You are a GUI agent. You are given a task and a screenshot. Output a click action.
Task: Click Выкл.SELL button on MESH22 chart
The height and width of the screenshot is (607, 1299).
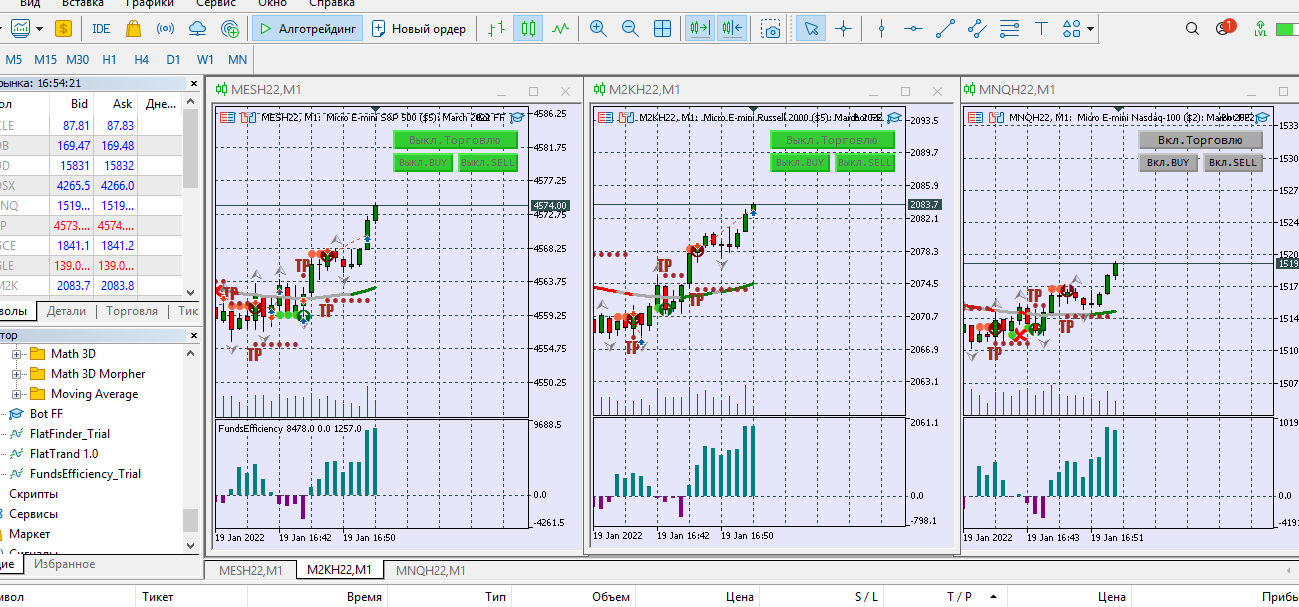coord(488,163)
